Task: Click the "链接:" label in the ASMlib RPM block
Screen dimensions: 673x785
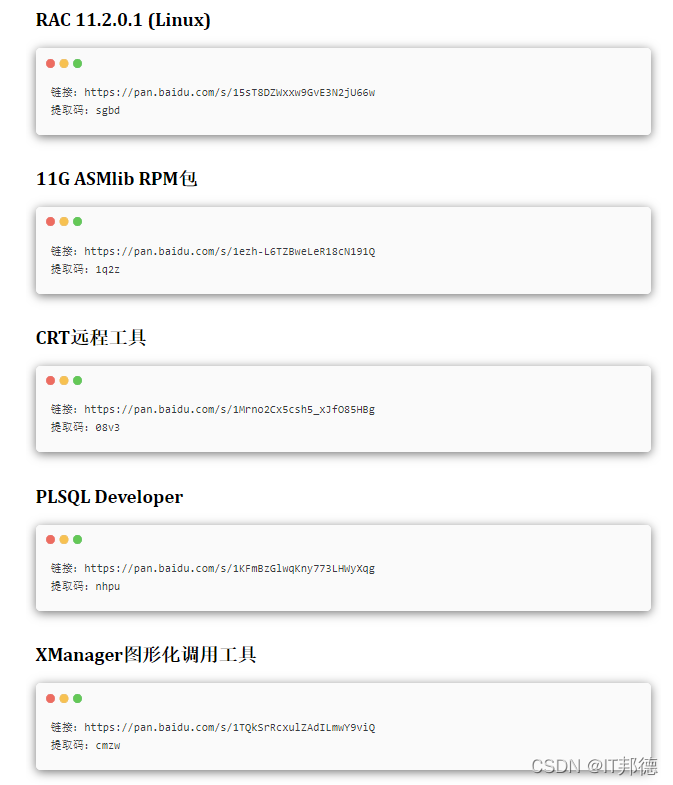Action: pos(64,251)
